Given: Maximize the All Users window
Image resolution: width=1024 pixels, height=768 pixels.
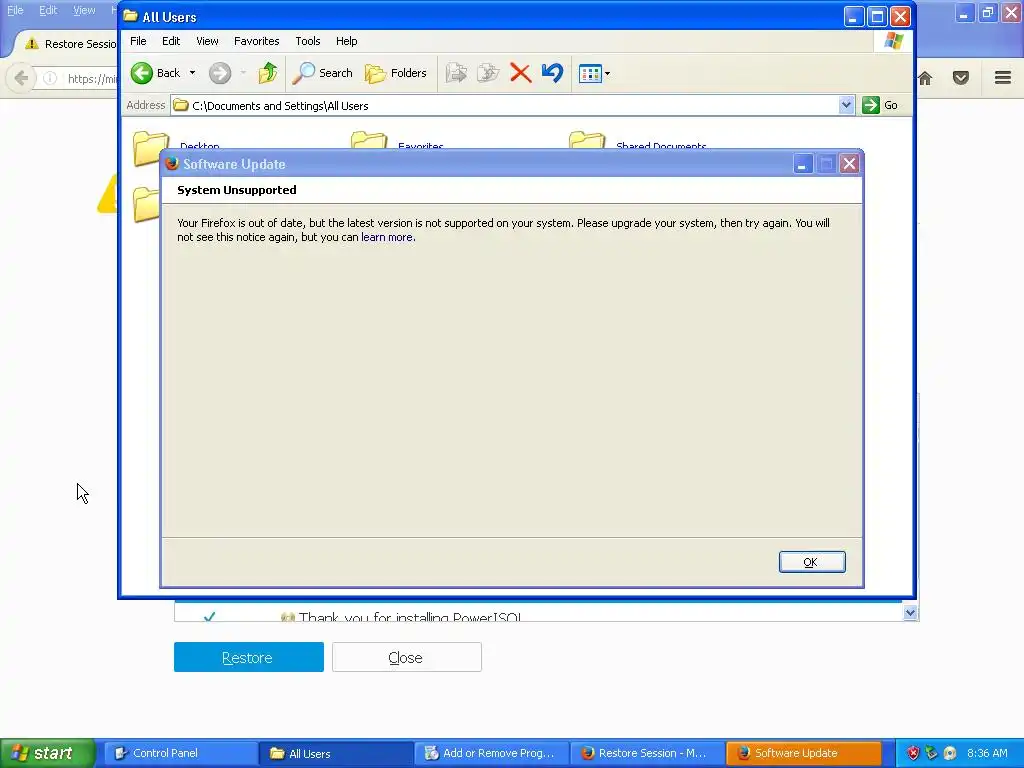Looking at the screenshot, I should click(877, 16).
